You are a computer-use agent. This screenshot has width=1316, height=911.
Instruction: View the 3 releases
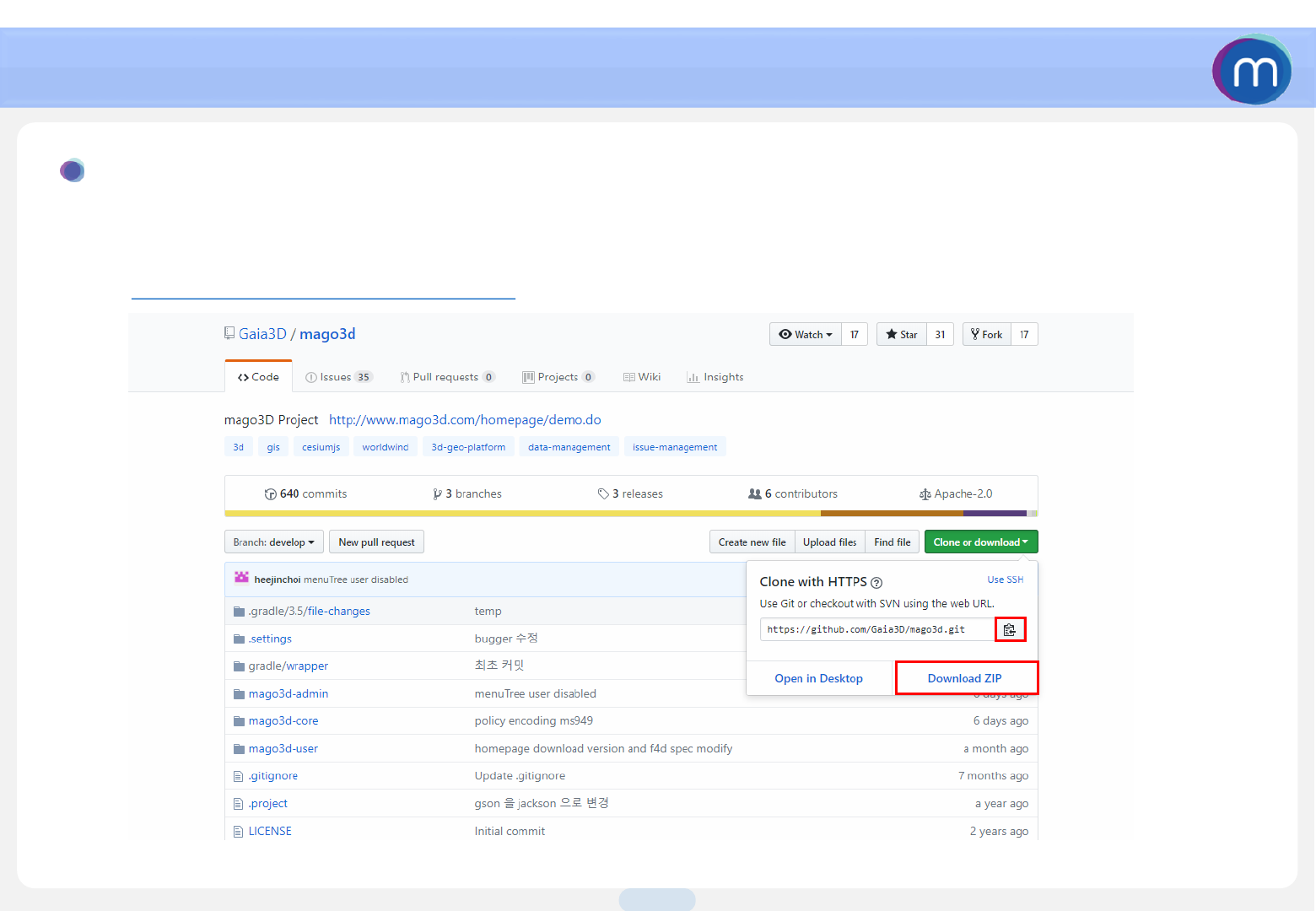pyautogui.click(x=630, y=494)
